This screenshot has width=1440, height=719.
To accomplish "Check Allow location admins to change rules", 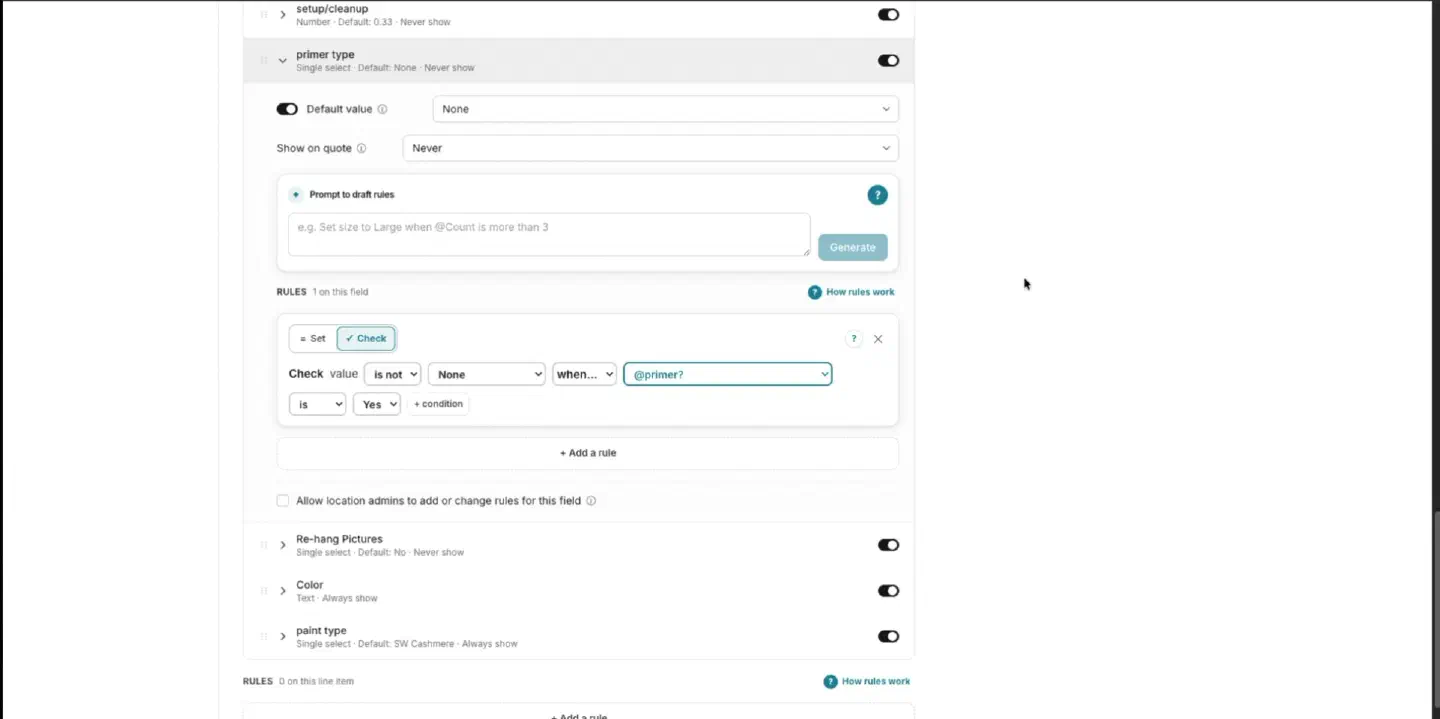I will pos(283,501).
